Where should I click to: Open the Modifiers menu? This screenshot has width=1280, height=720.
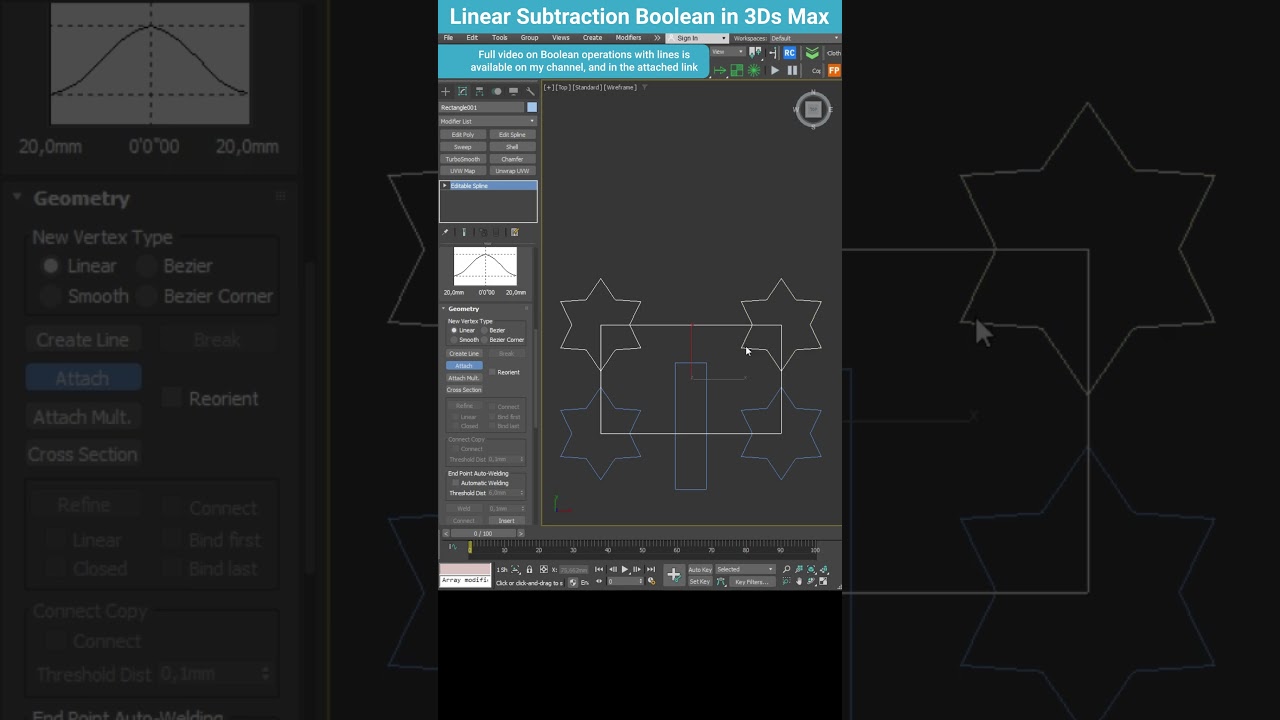click(628, 38)
